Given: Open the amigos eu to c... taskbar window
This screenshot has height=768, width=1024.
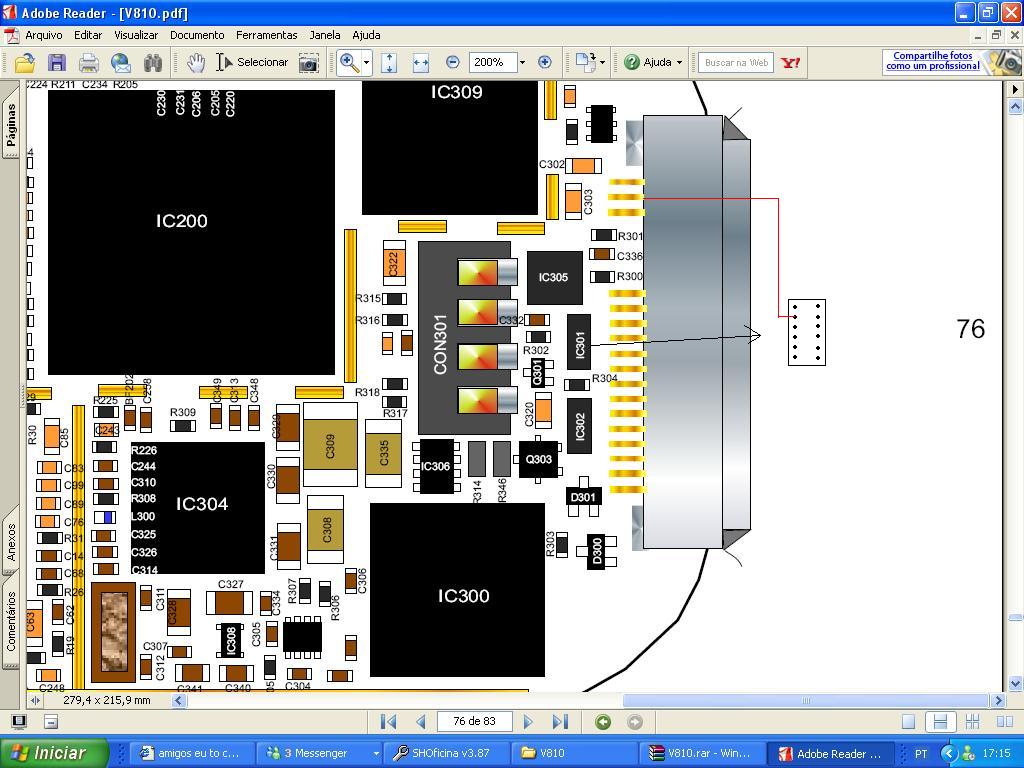Looking at the screenshot, I should pyautogui.click(x=193, y=753).
